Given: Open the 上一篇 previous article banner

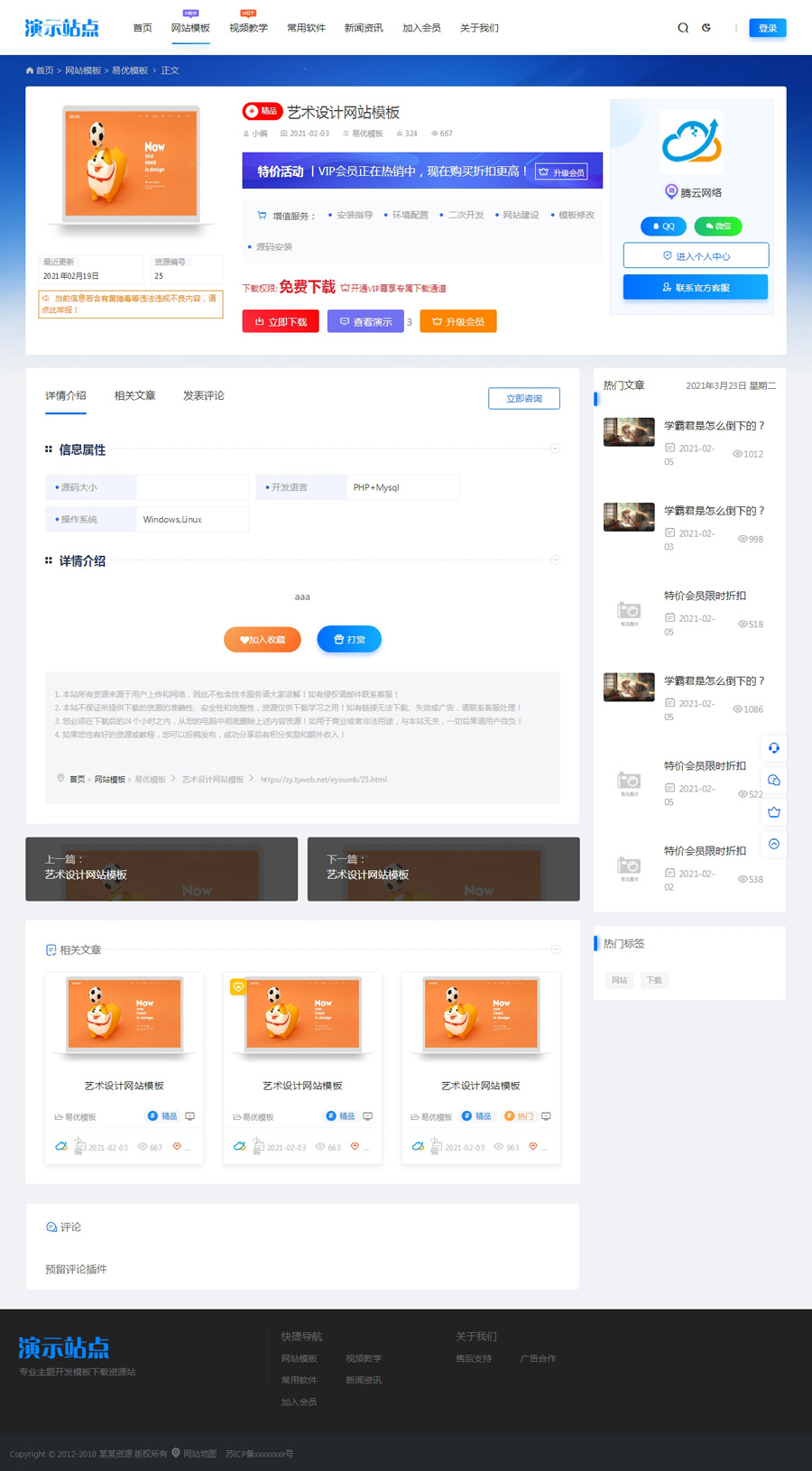Looking at the screenshot, I should tap(161, 869).
